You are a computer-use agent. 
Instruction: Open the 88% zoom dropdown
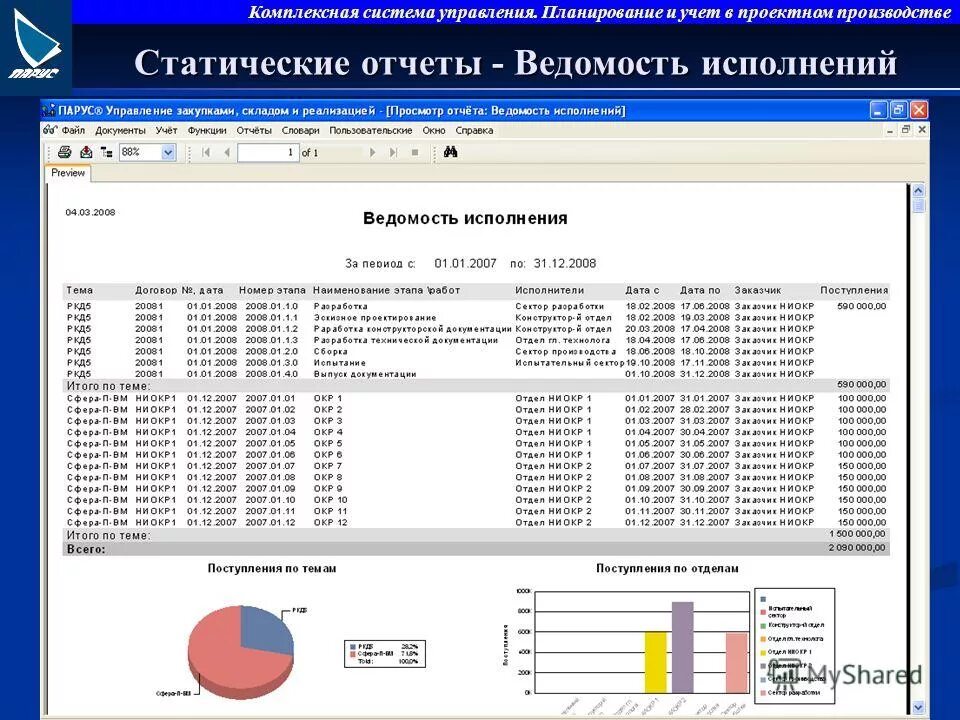click(168, 152)
